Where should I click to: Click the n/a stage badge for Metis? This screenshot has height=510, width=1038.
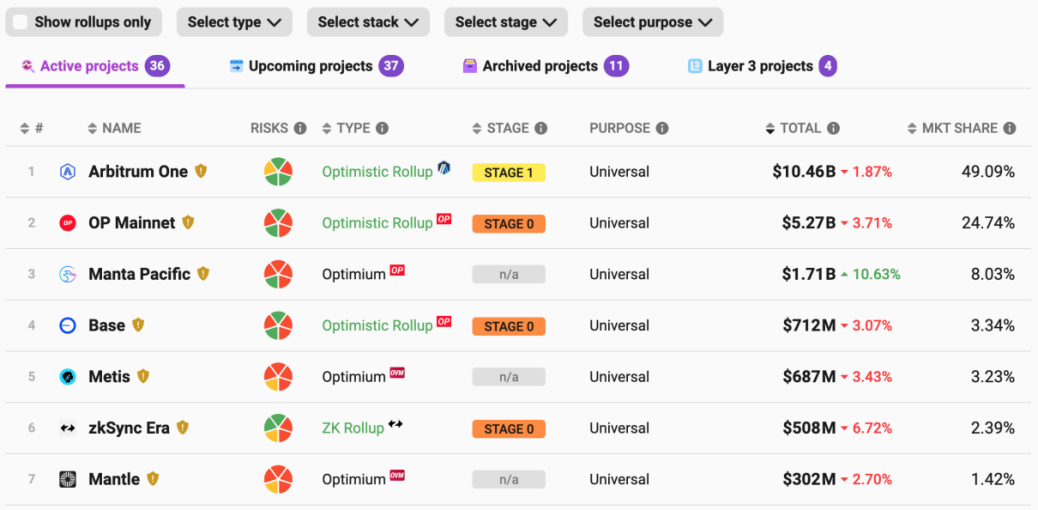[x=508, y=378]
